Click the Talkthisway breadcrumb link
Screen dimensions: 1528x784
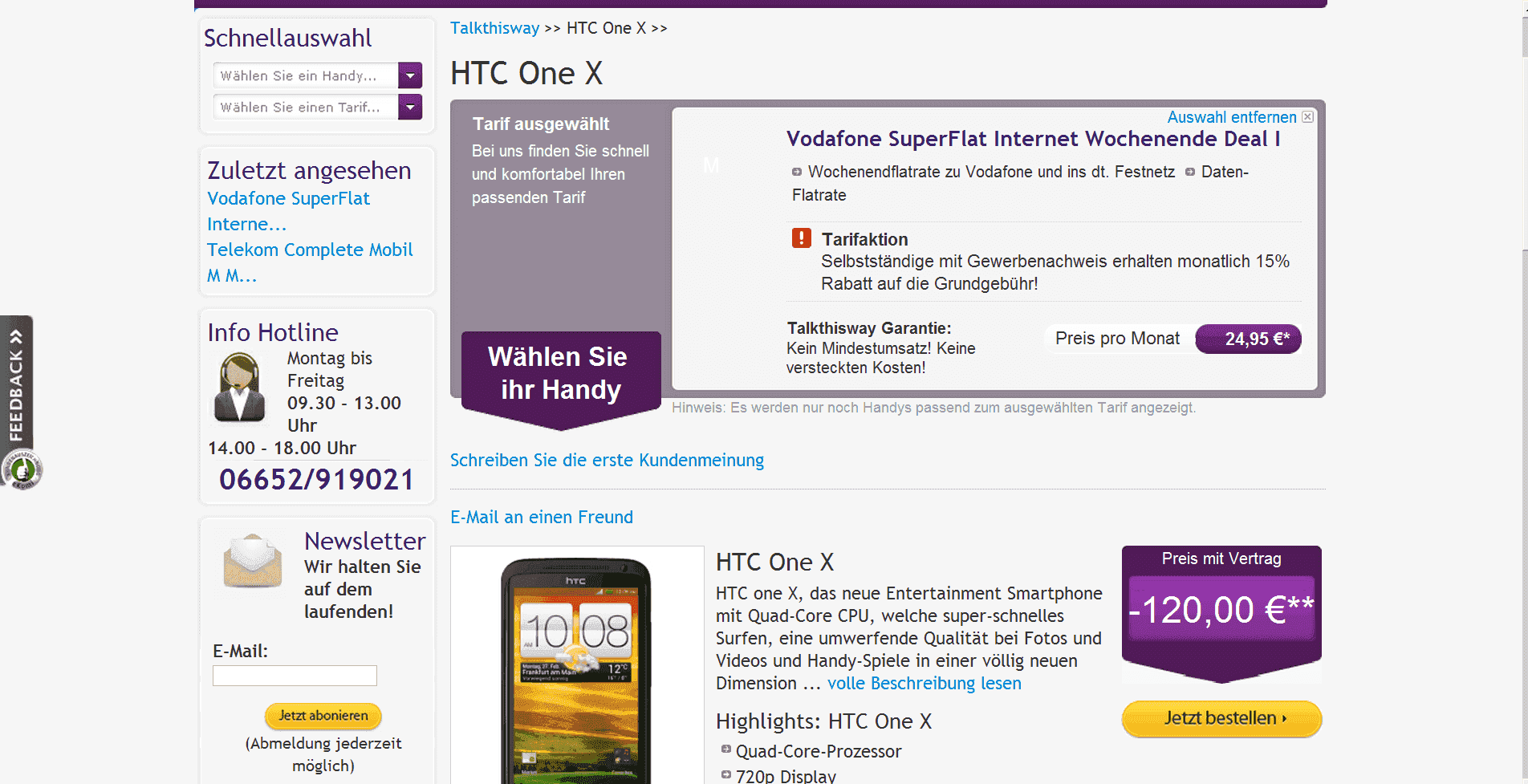(494, 28)
